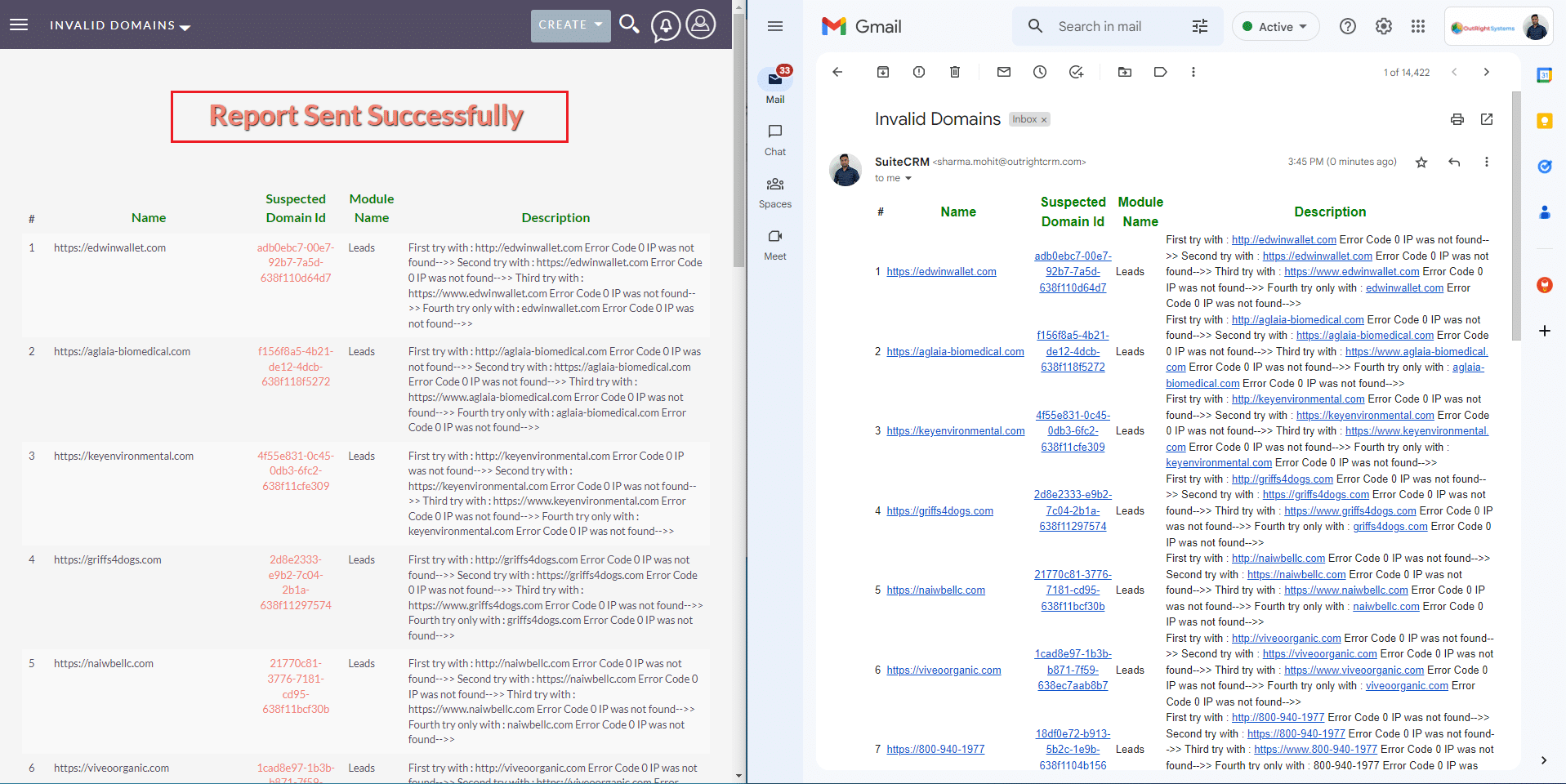Open domain ID 2d8e2333 in SuiteCRM table
This screenshot has width=1566, height=784.
[x=296, y=582]
